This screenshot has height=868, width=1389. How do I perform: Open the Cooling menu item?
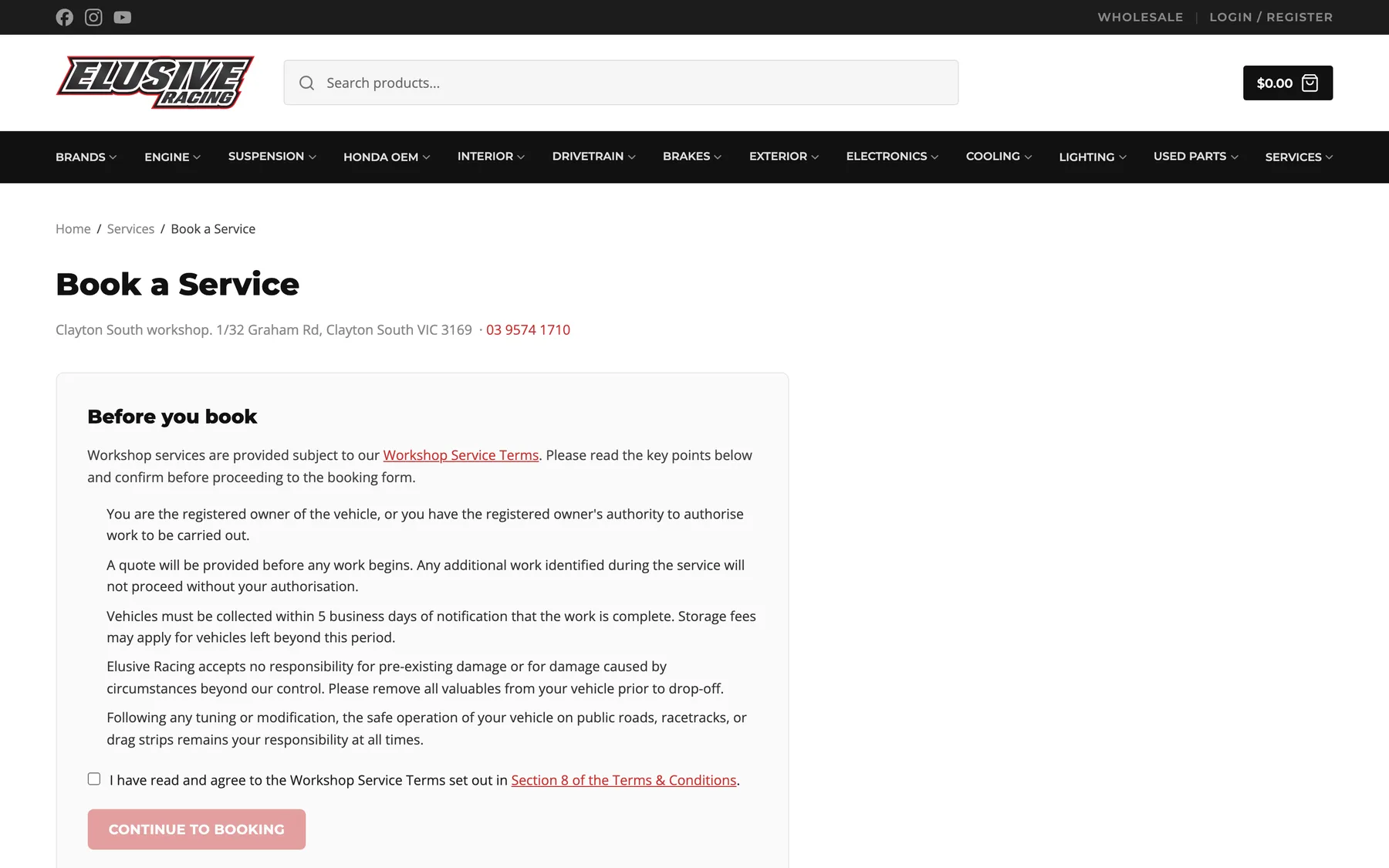999,157
